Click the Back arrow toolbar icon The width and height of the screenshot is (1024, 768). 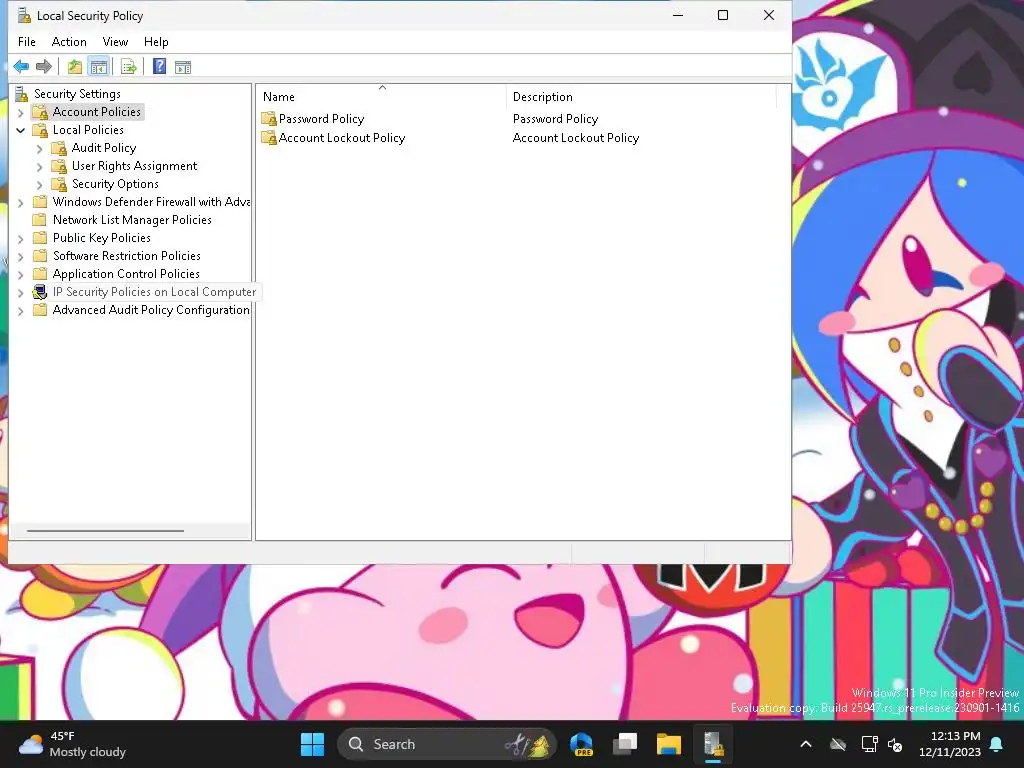(21, 66)
